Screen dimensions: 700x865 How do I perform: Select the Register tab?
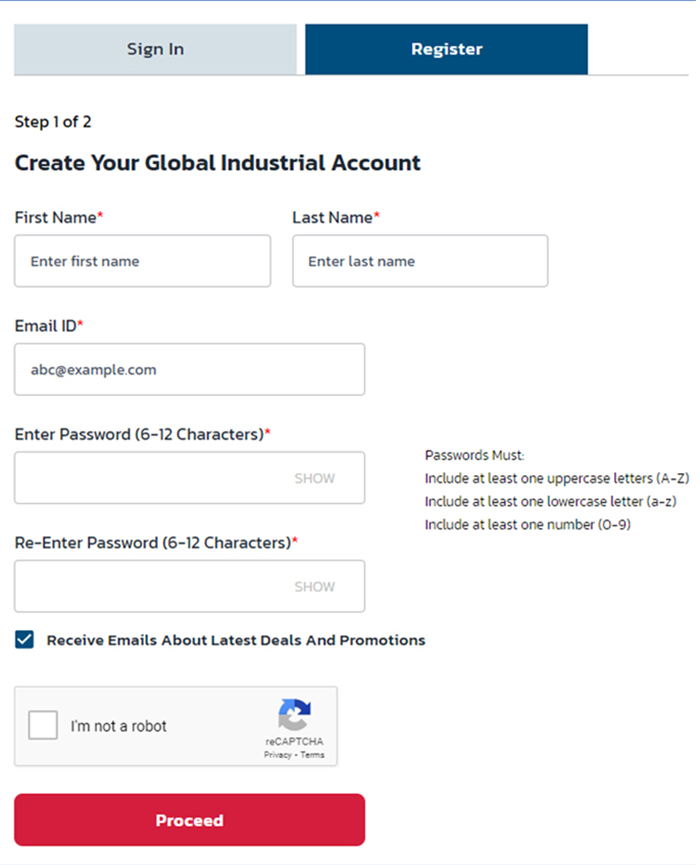pos(446,49)
